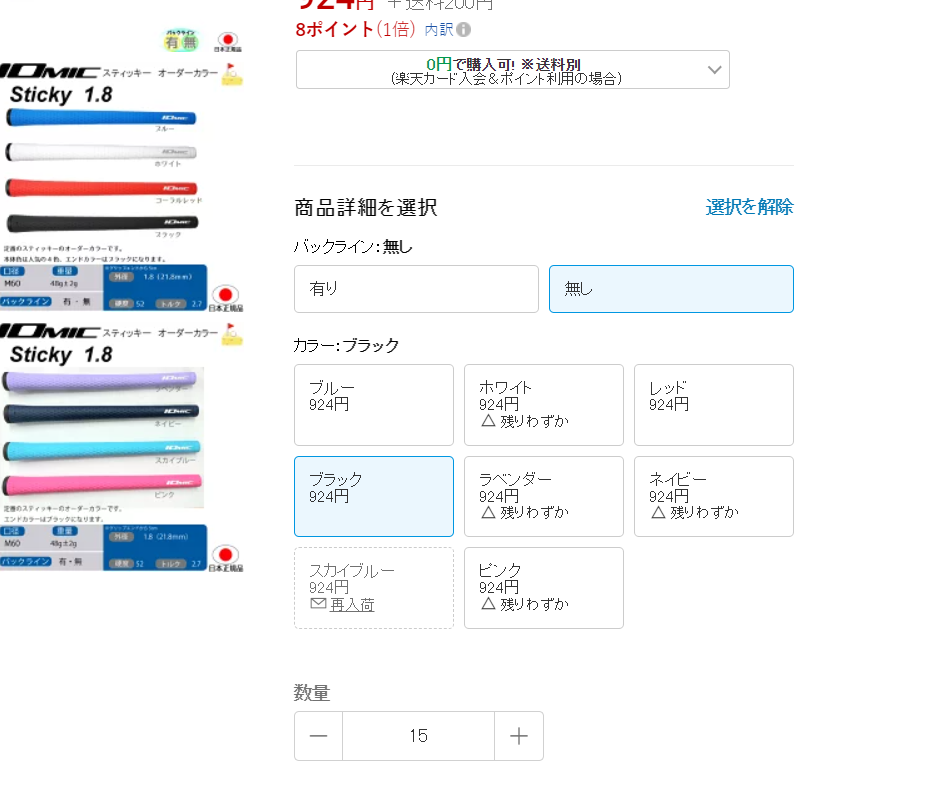Open the 内訳 points breakdown link

[x=439, y=30]
